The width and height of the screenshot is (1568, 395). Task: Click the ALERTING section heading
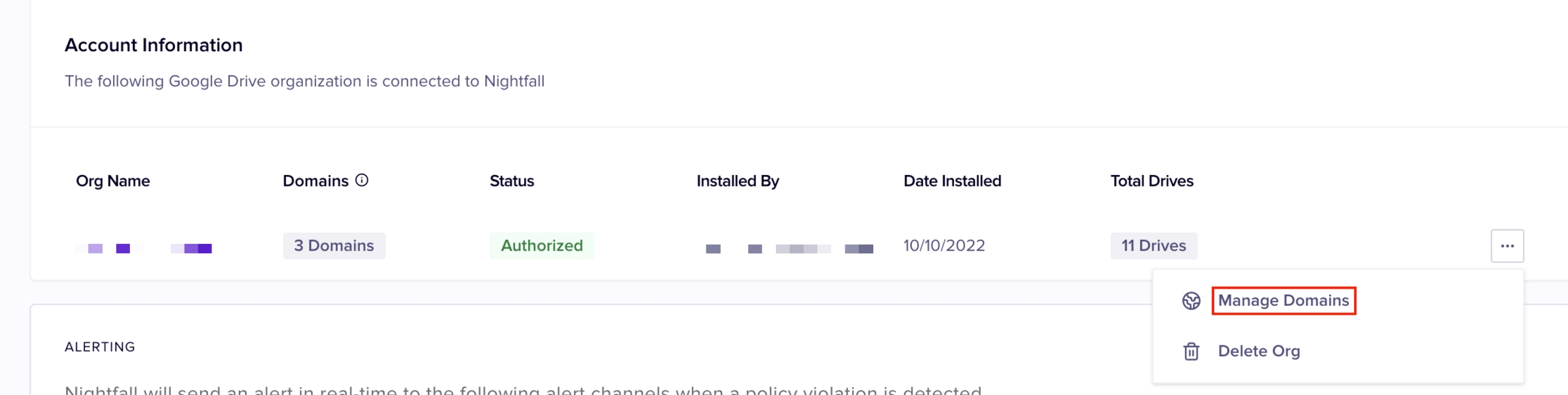click(100, 347)
